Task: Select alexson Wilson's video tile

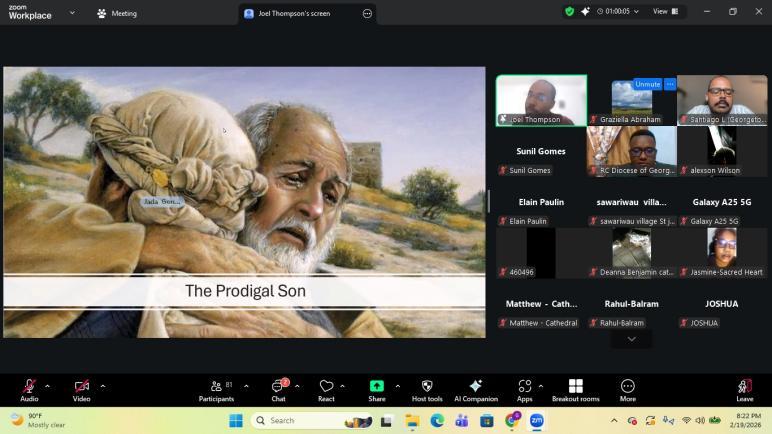Action: click(x=722, y=151)
